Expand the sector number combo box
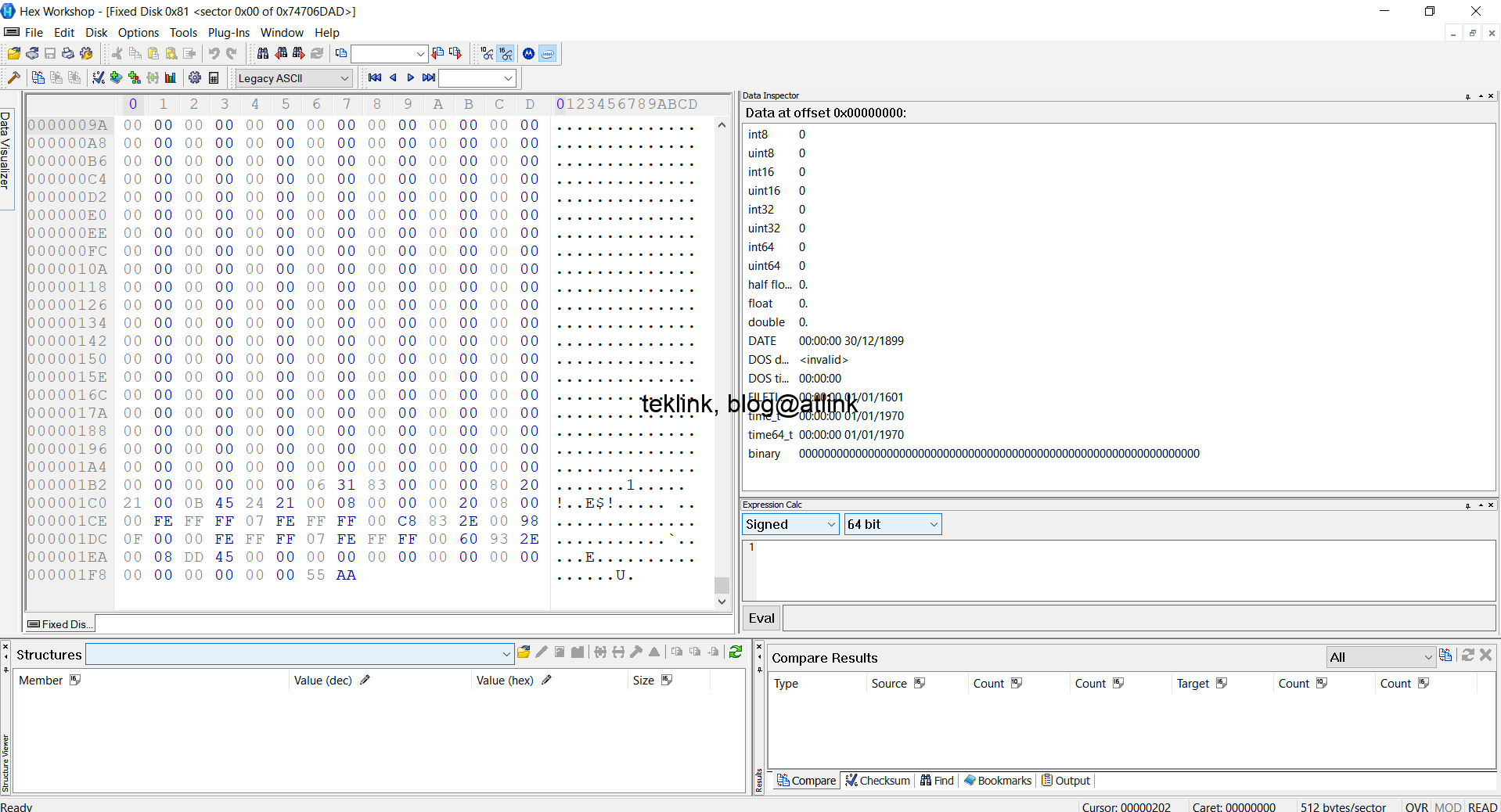The image size is (1501, 812). coord(509,78)
